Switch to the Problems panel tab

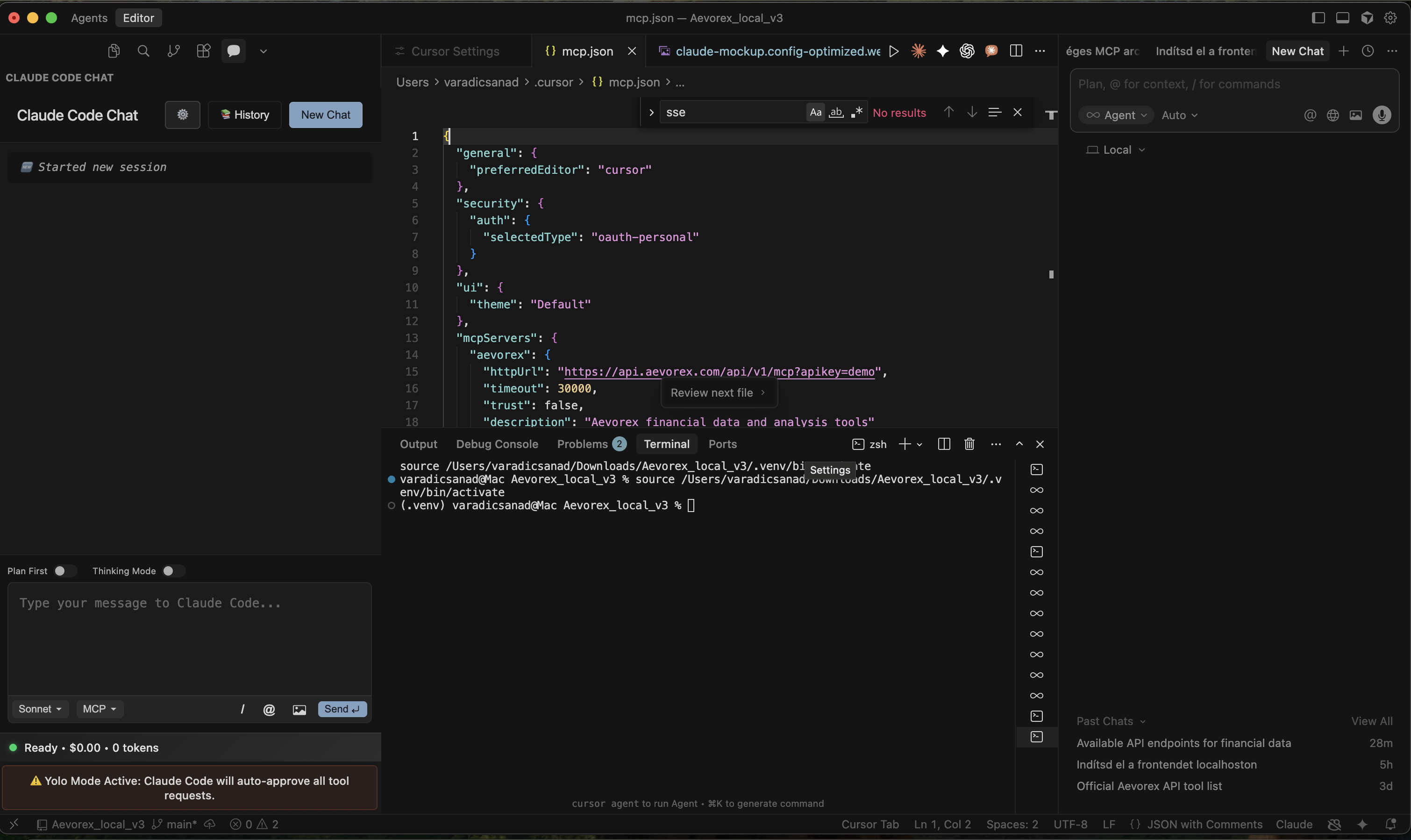583,444
